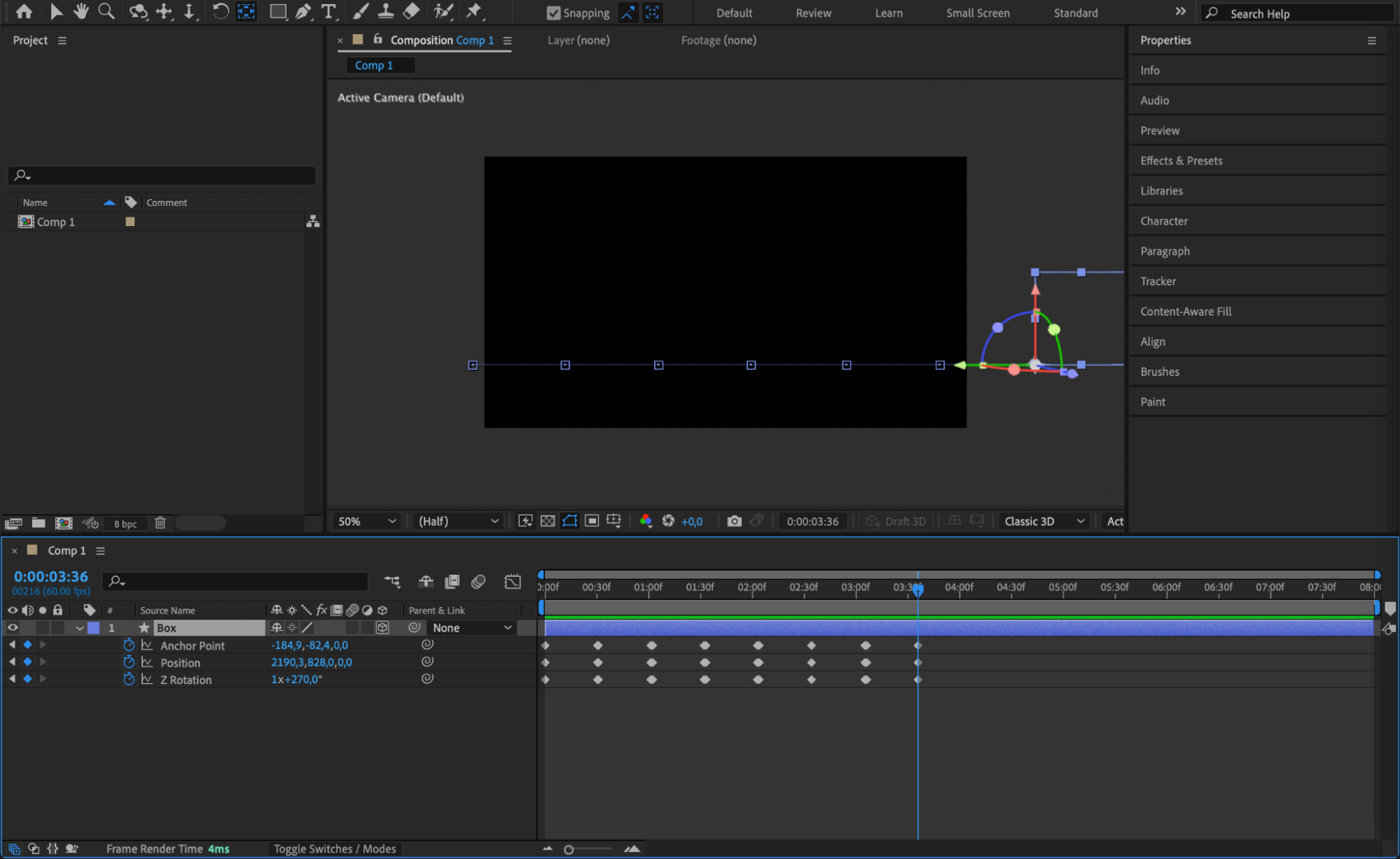Open the 50% magnification dropdown
Image resolution: width=1400 pixels, height=859 pixels.
(366, 521)
